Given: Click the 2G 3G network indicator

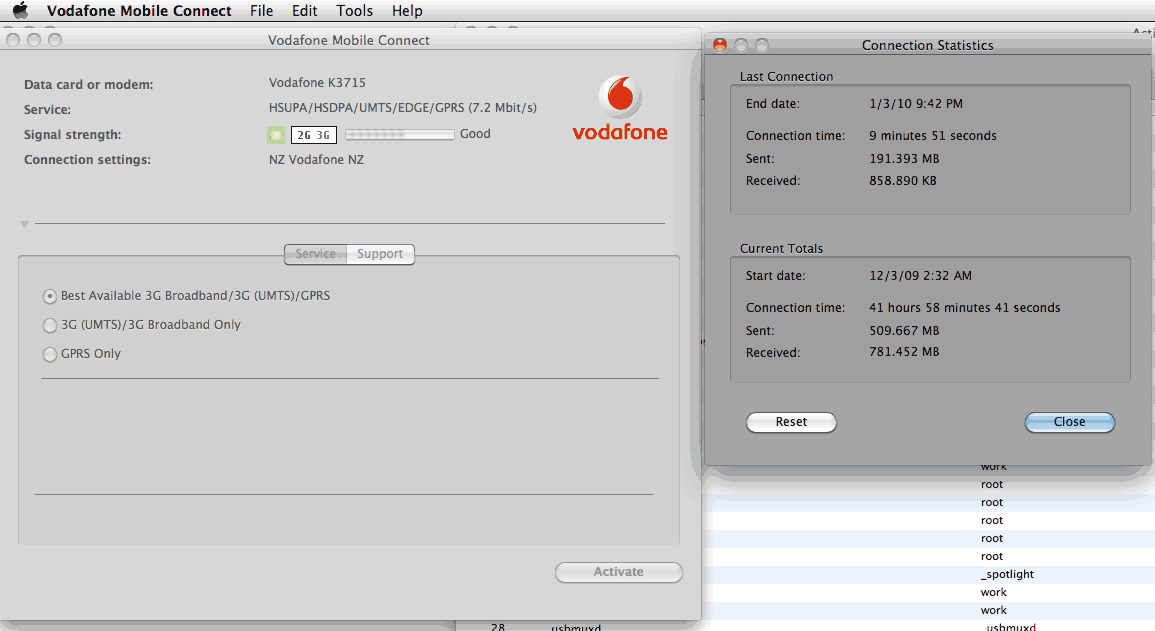Looking at the screenshot, I should (314, 135).
